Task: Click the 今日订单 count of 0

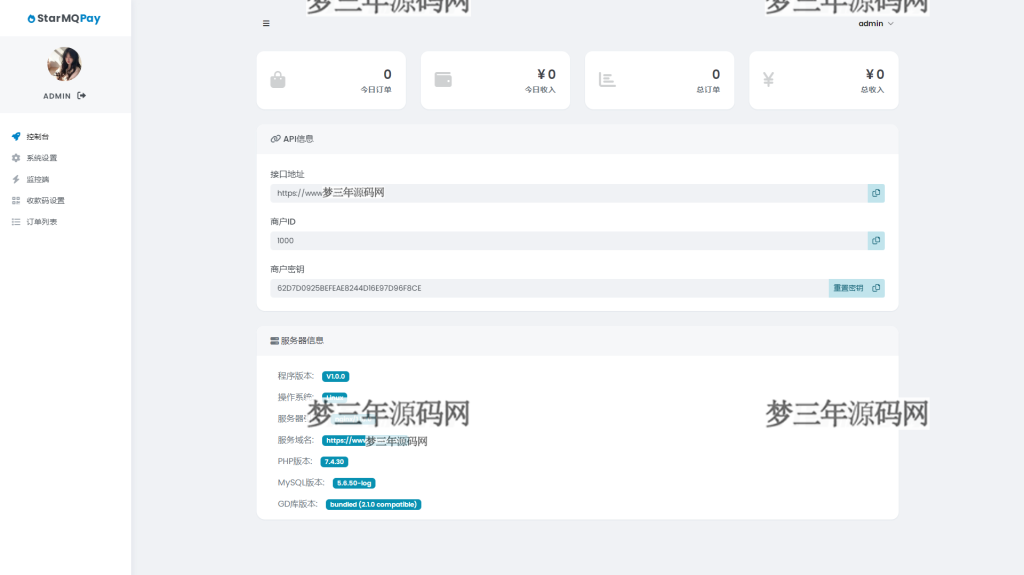Action: click(x=387, y=74)
